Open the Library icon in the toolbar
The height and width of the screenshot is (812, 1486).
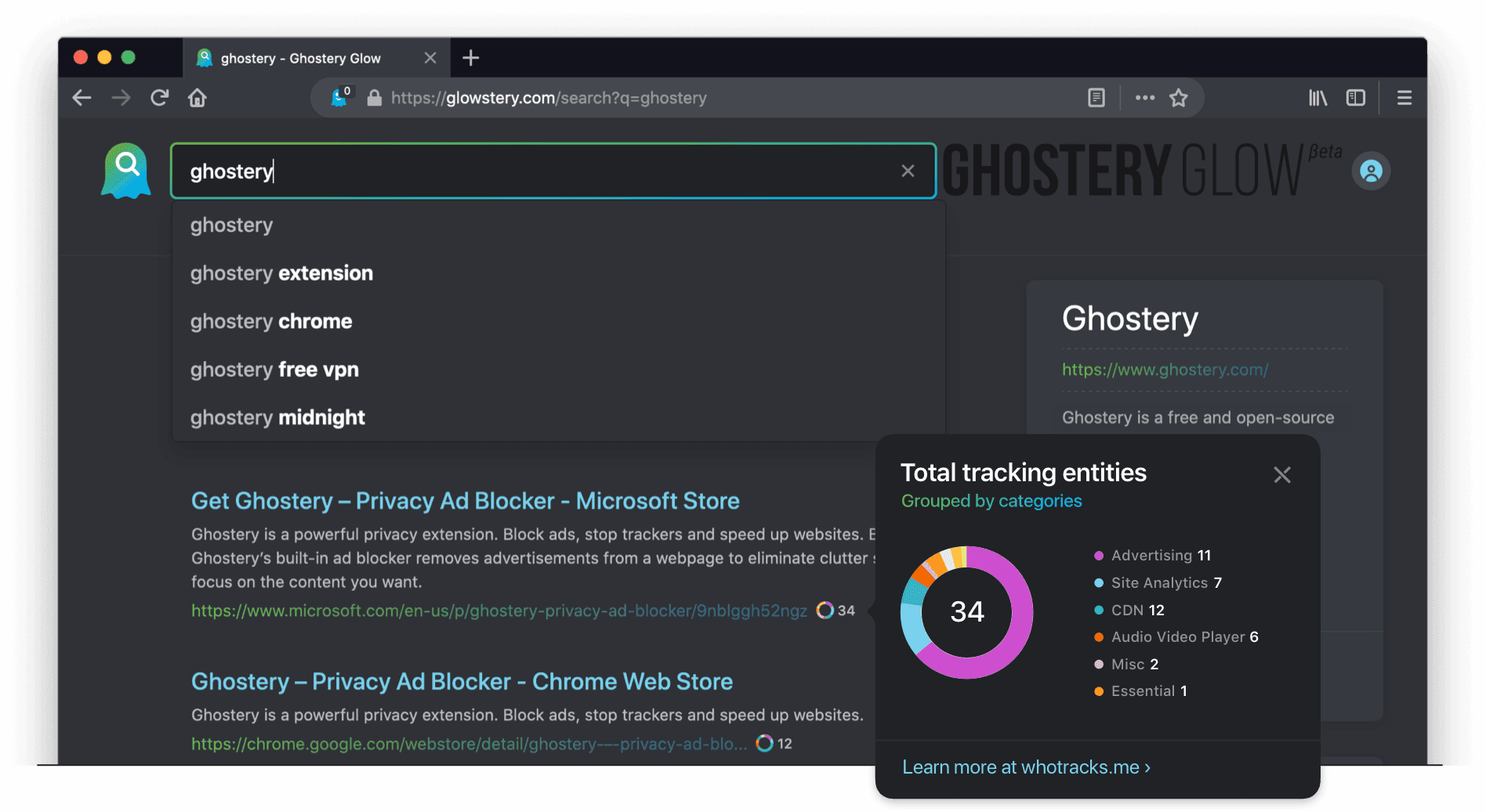point(1317,97)
